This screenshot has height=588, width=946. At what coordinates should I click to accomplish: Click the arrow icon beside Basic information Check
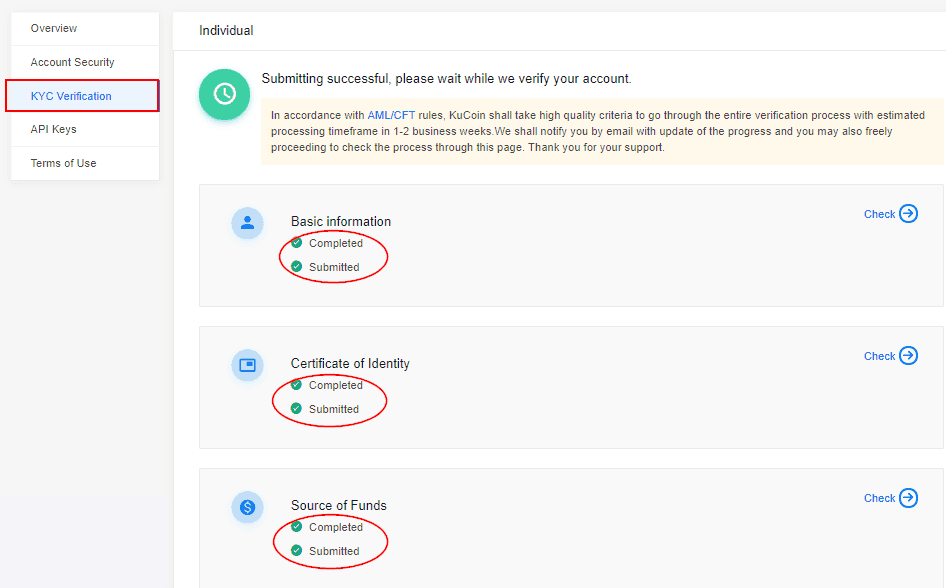(x=908, y=213)
